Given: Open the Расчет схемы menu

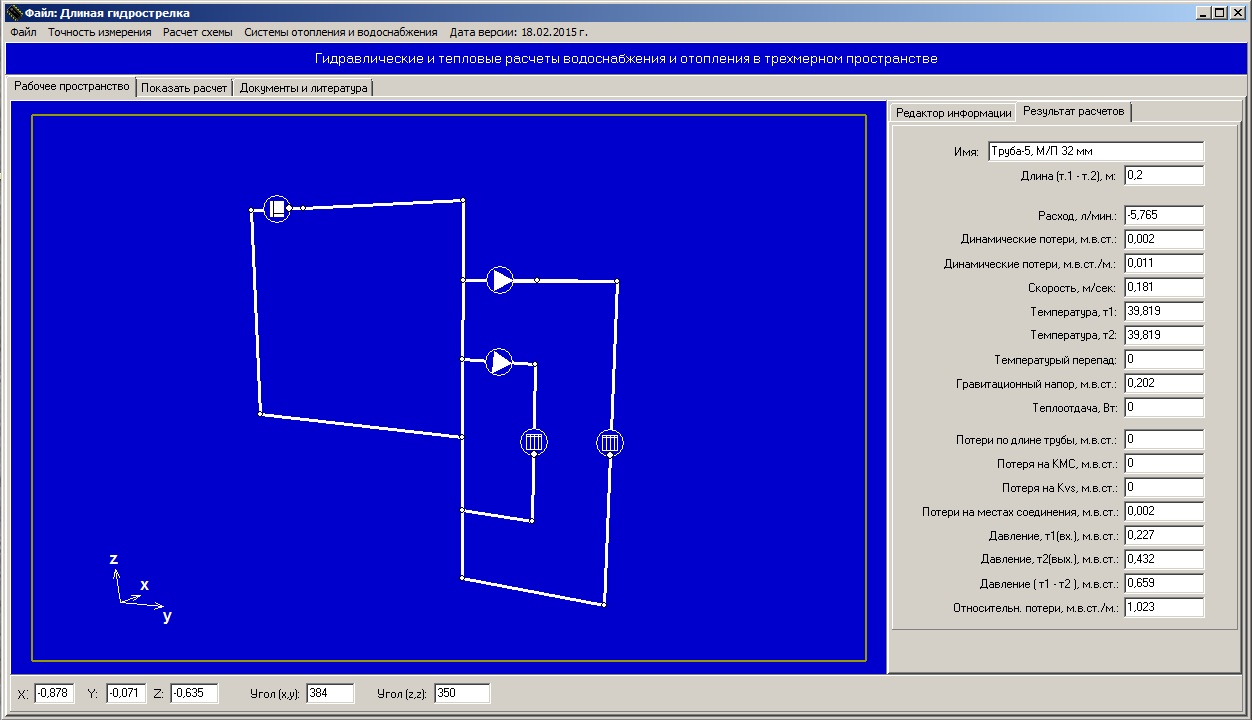Looking at the screenshot, I should (198, 32).
